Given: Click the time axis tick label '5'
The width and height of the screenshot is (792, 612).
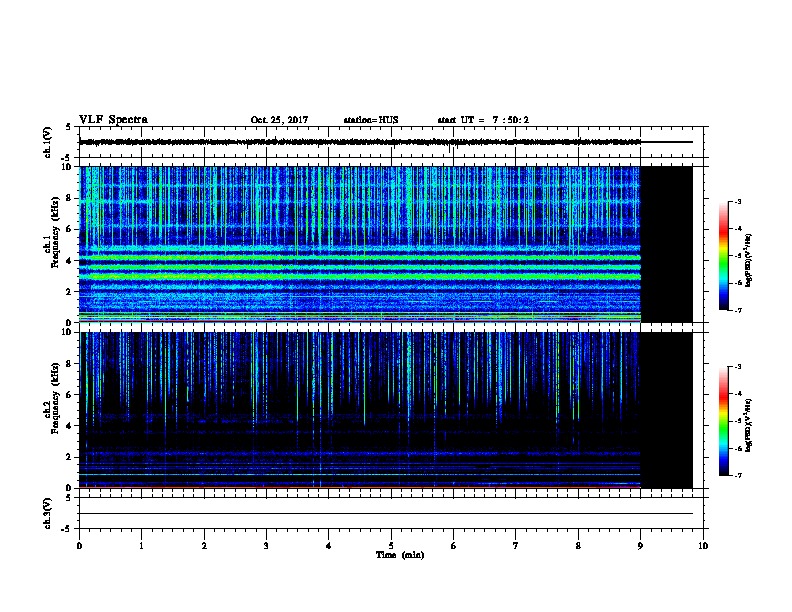Looking at the screenshot, I should pos(391,545).
